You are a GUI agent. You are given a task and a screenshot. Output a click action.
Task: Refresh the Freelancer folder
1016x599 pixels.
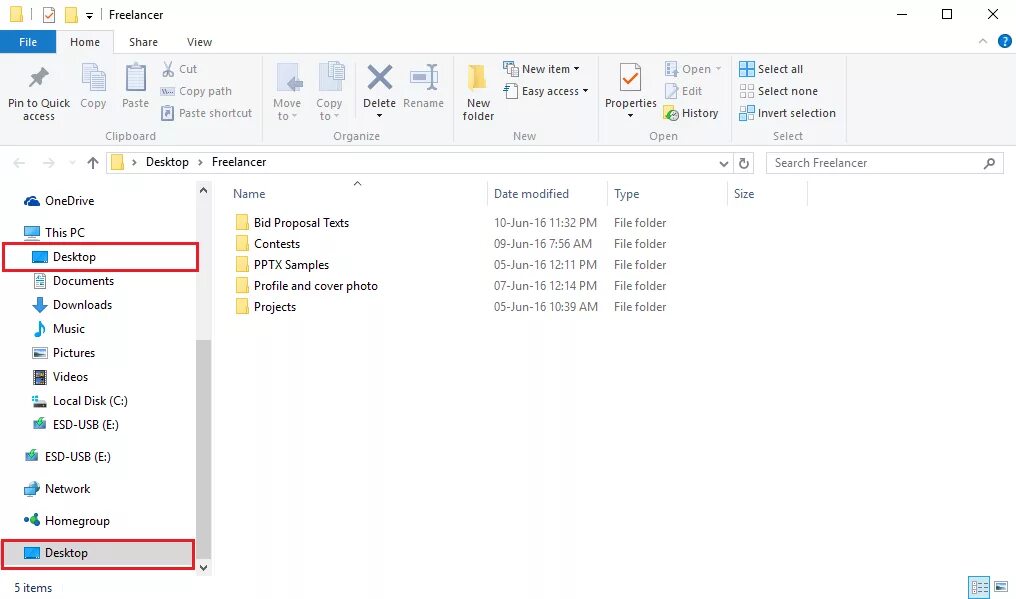click(x=744, y=163)
